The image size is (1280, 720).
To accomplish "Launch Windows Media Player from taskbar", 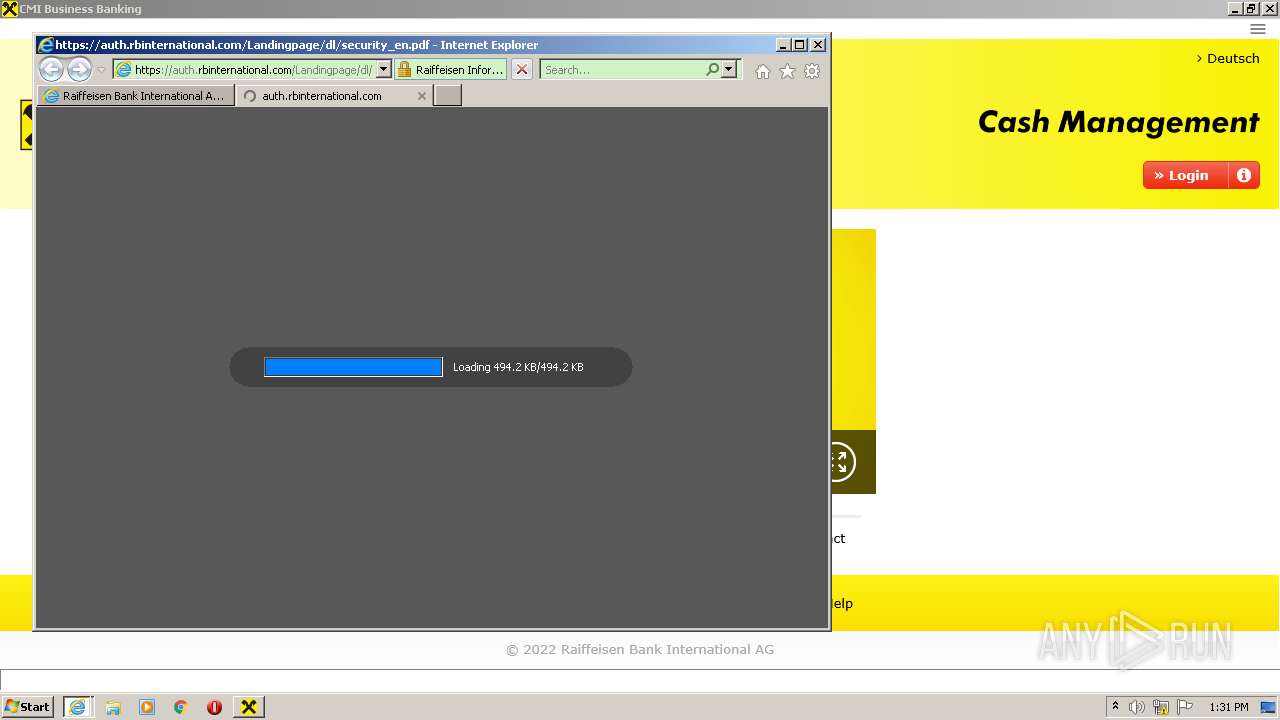I will coord(147,707).
